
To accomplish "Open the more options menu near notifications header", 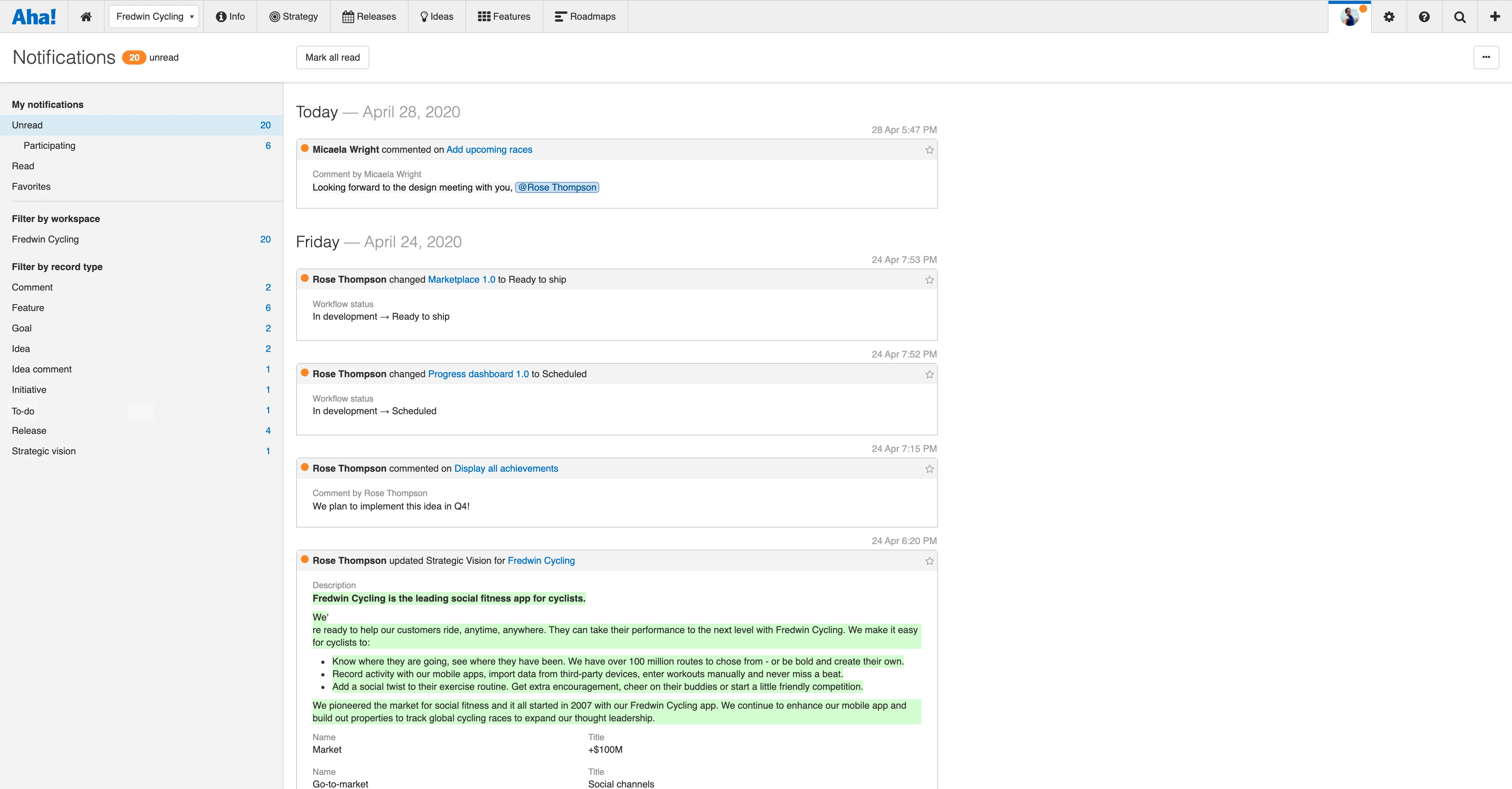I will 1486,57.
